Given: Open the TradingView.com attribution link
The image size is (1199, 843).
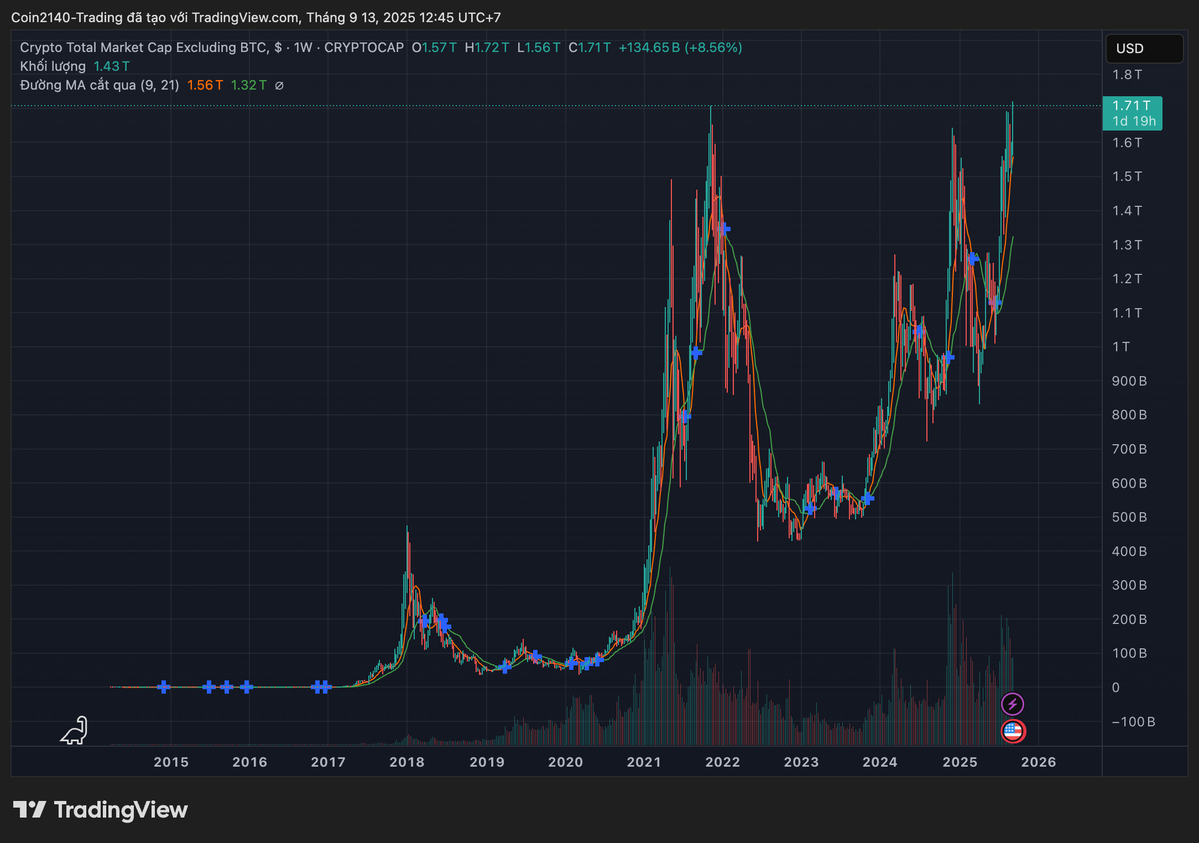Looking at the screenshot, I should click(245, 17).
